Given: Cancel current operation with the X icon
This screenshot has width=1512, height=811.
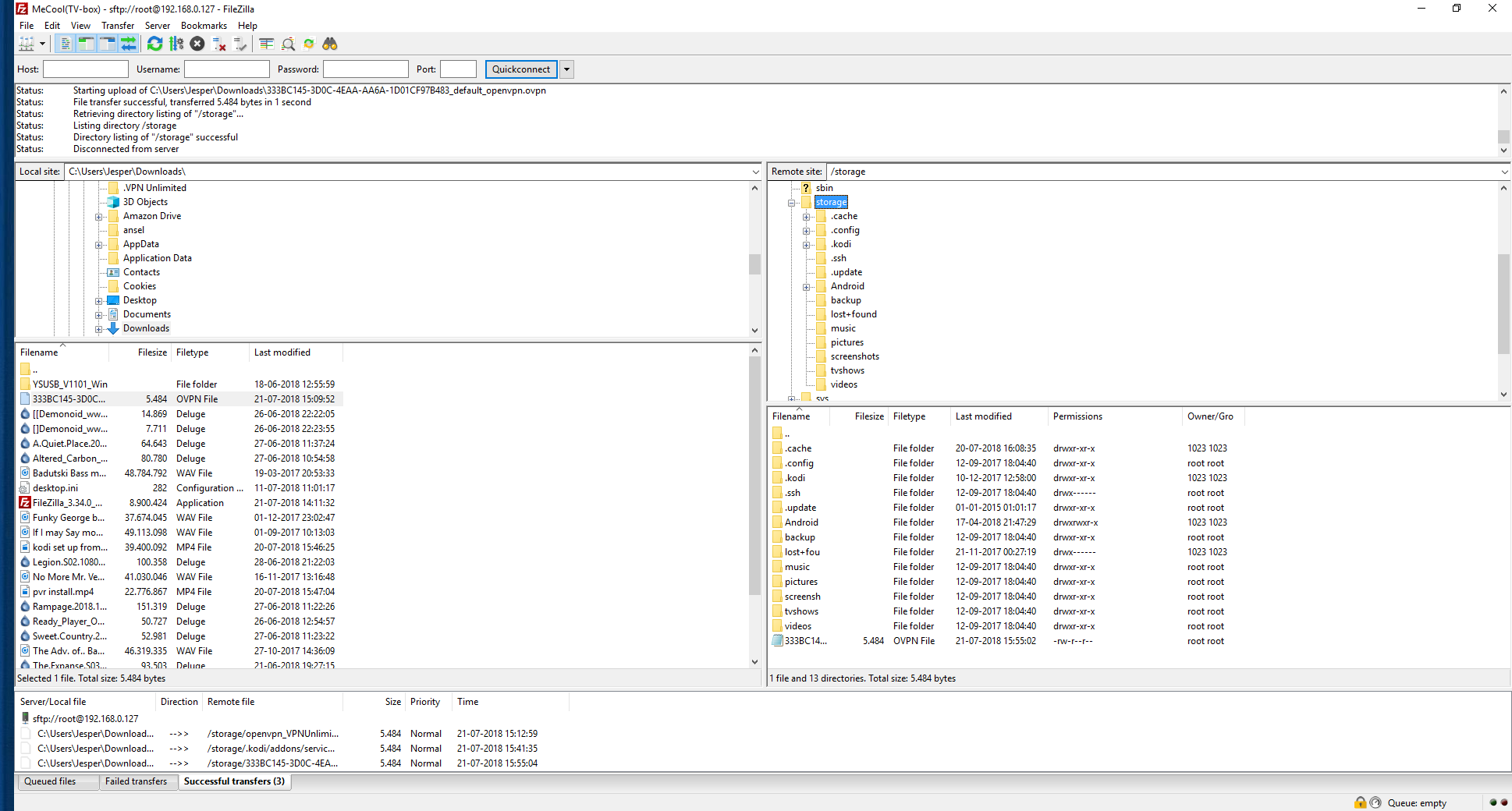Looking at the screenshot, I should coord(197,44).
